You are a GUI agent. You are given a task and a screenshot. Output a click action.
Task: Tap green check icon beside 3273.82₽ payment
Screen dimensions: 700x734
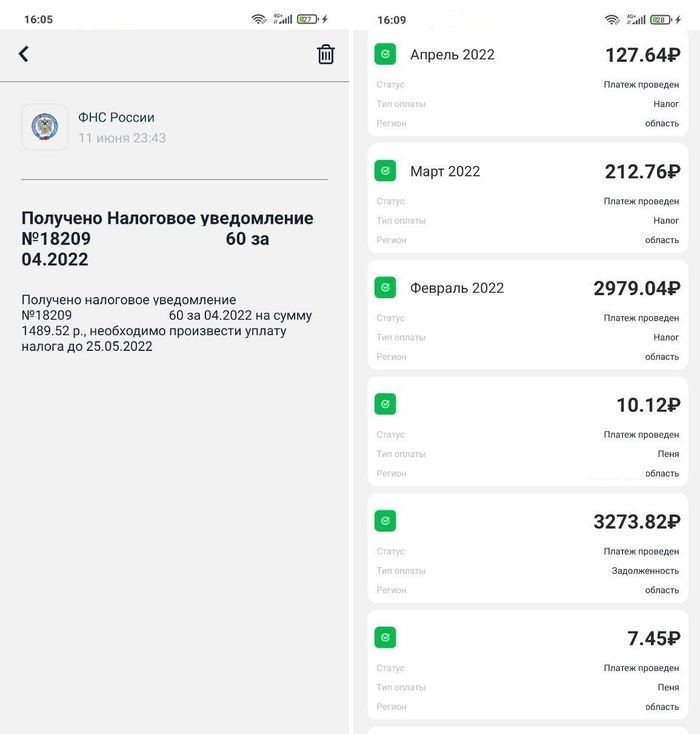pyautogui.click(x=385, y=521)
